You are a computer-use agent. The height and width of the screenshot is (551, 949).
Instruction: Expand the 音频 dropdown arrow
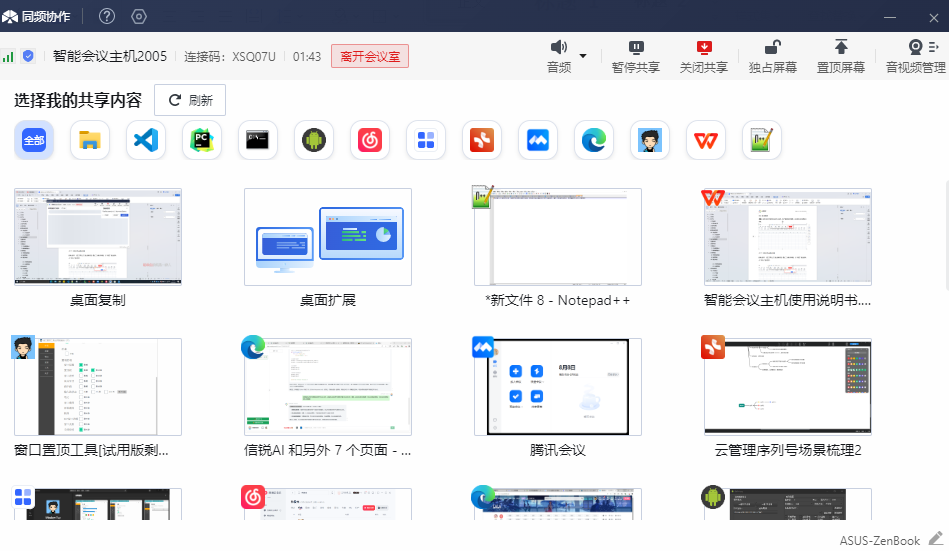pyautogui.click(x=583, y=56)
